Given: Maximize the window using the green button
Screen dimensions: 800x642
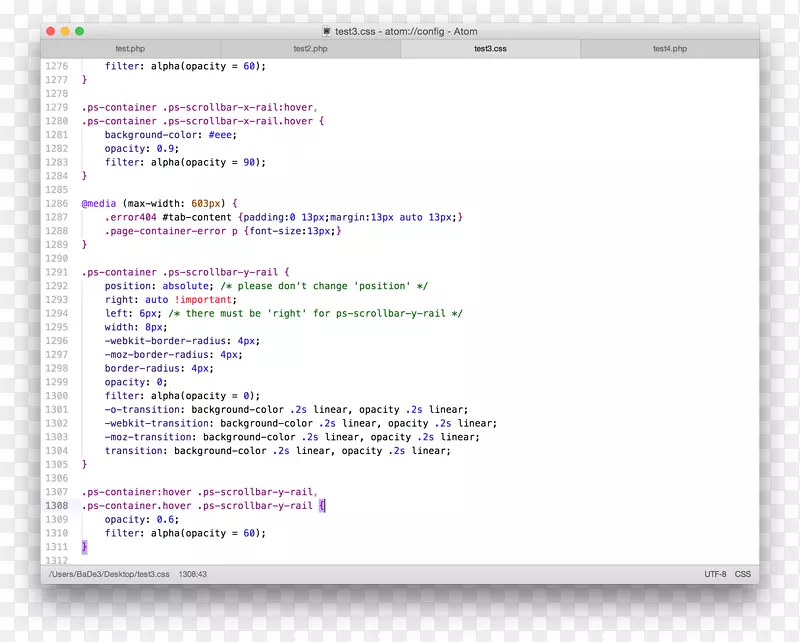Looking at the screenshot, I should tap(80, 32).
